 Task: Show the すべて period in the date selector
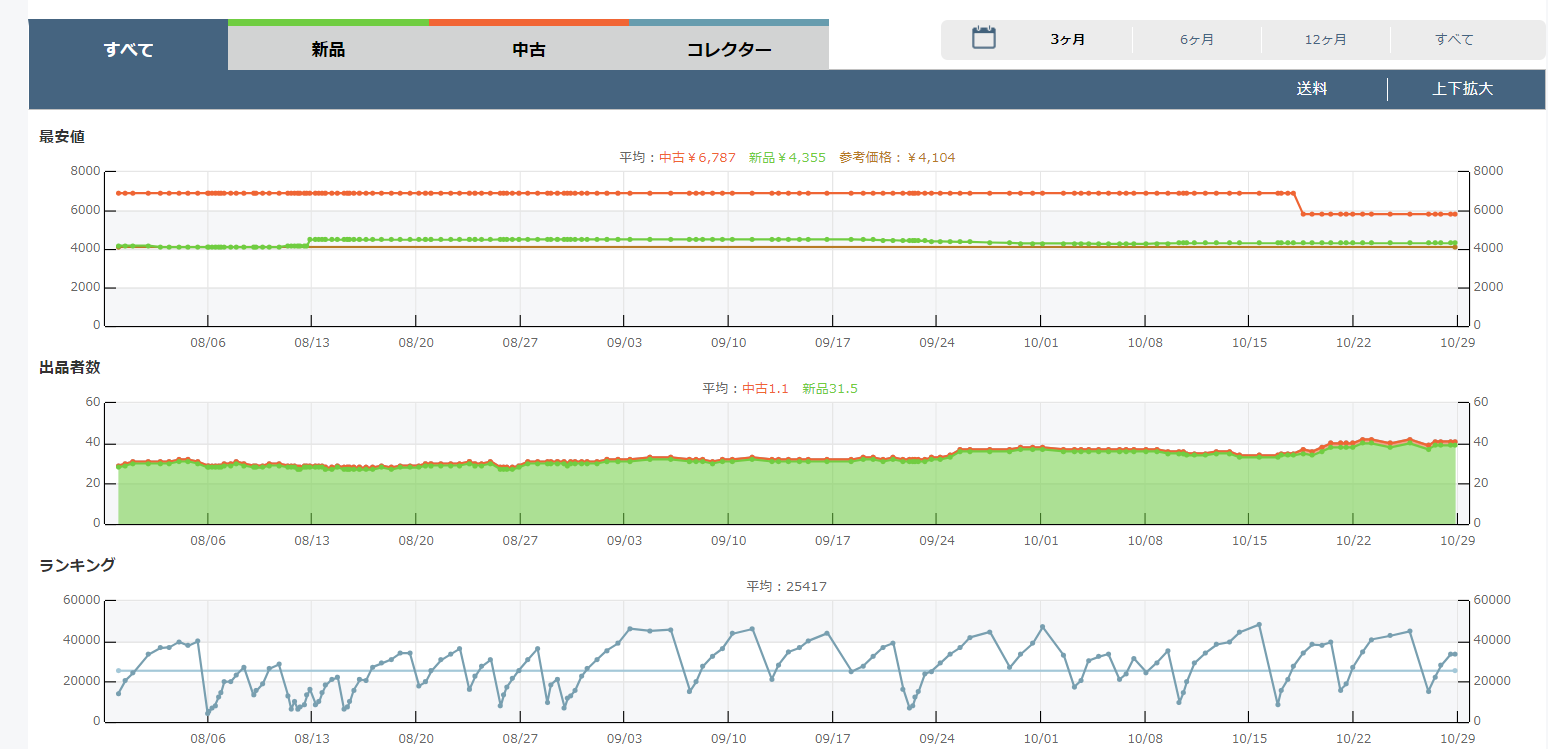[x=1454, y=40]
